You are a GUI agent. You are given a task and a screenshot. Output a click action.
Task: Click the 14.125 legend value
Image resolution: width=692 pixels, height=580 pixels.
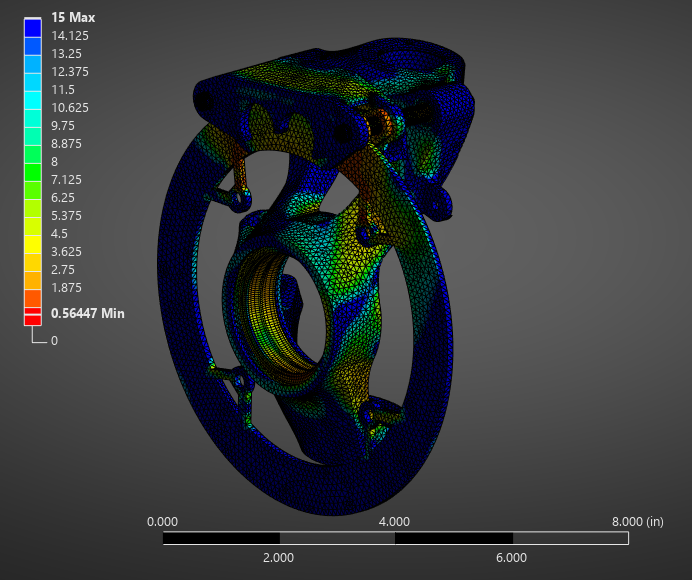[x=70, y=36]
